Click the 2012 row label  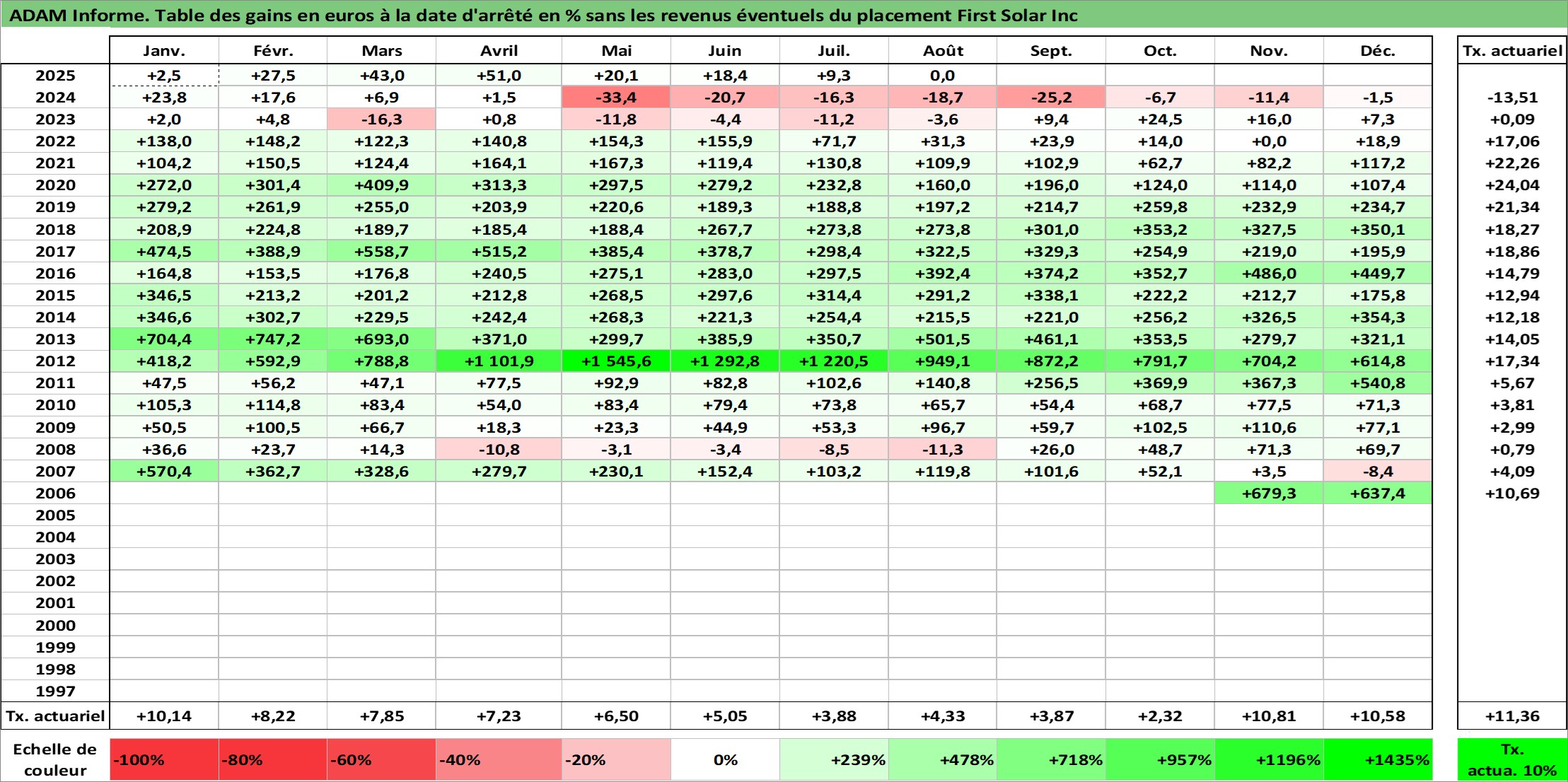pyautogui.click(x=55, y=361)
